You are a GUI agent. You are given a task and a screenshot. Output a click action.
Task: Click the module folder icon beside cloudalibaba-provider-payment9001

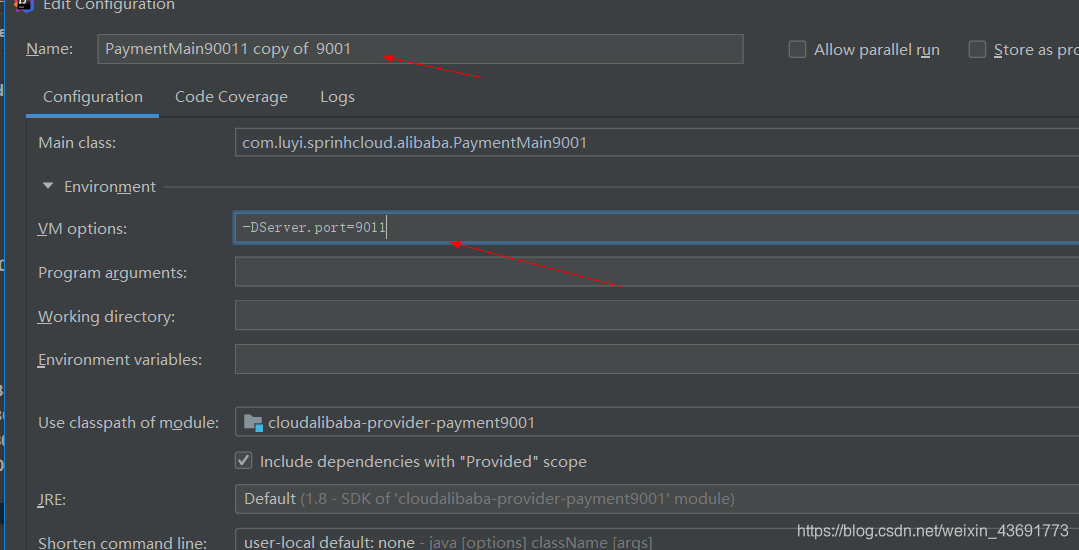[253, 423]
